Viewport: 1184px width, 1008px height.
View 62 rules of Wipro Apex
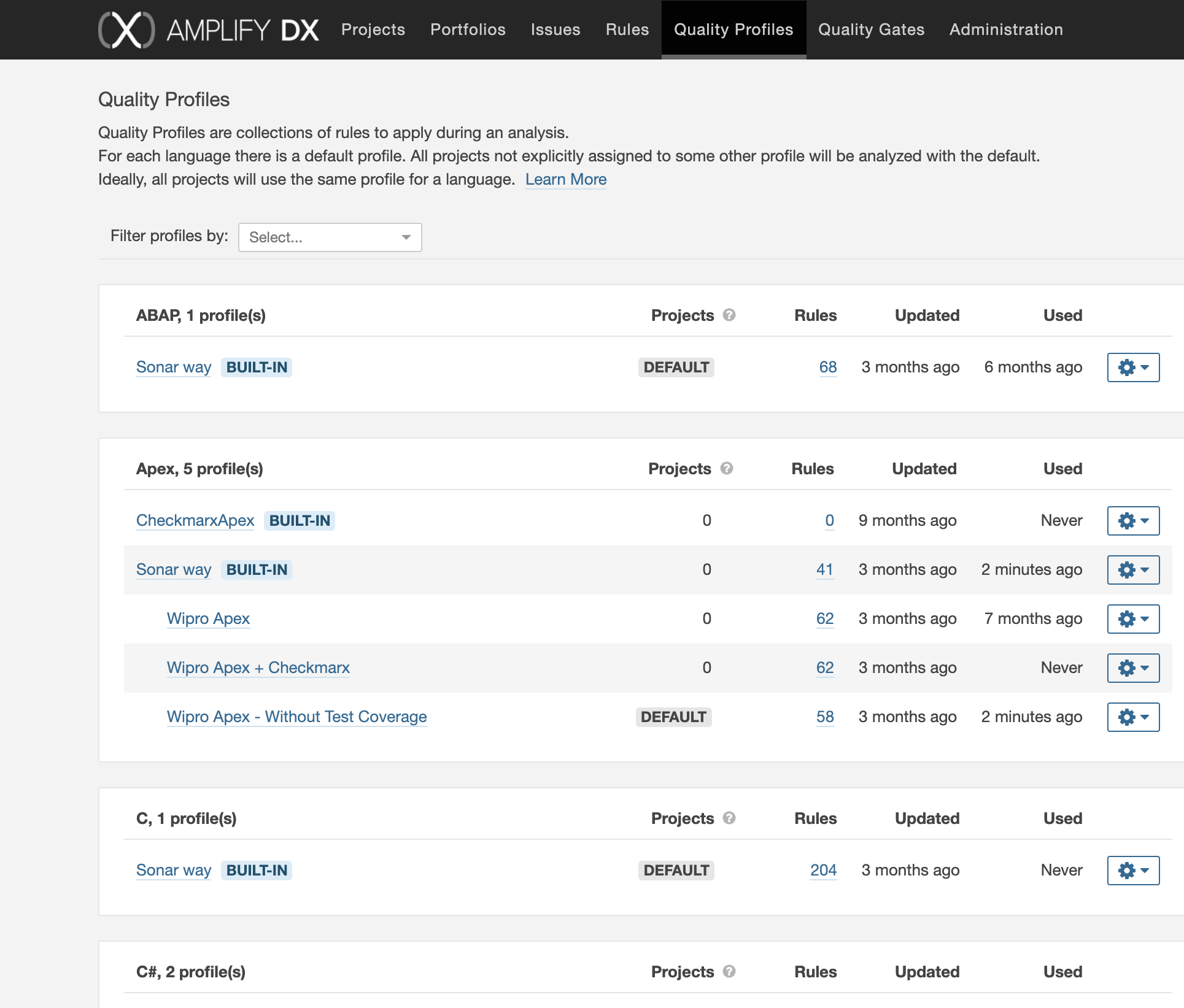click(x=825, y=618)
